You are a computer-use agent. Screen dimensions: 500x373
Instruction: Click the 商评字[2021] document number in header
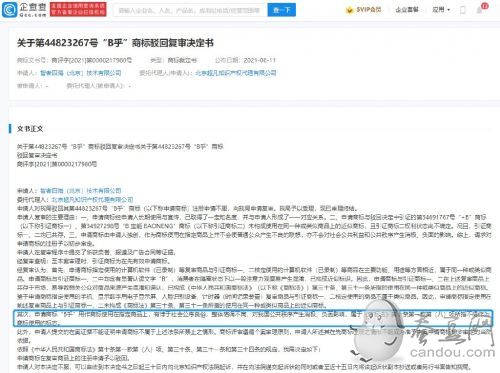click(x=92, y=60)
